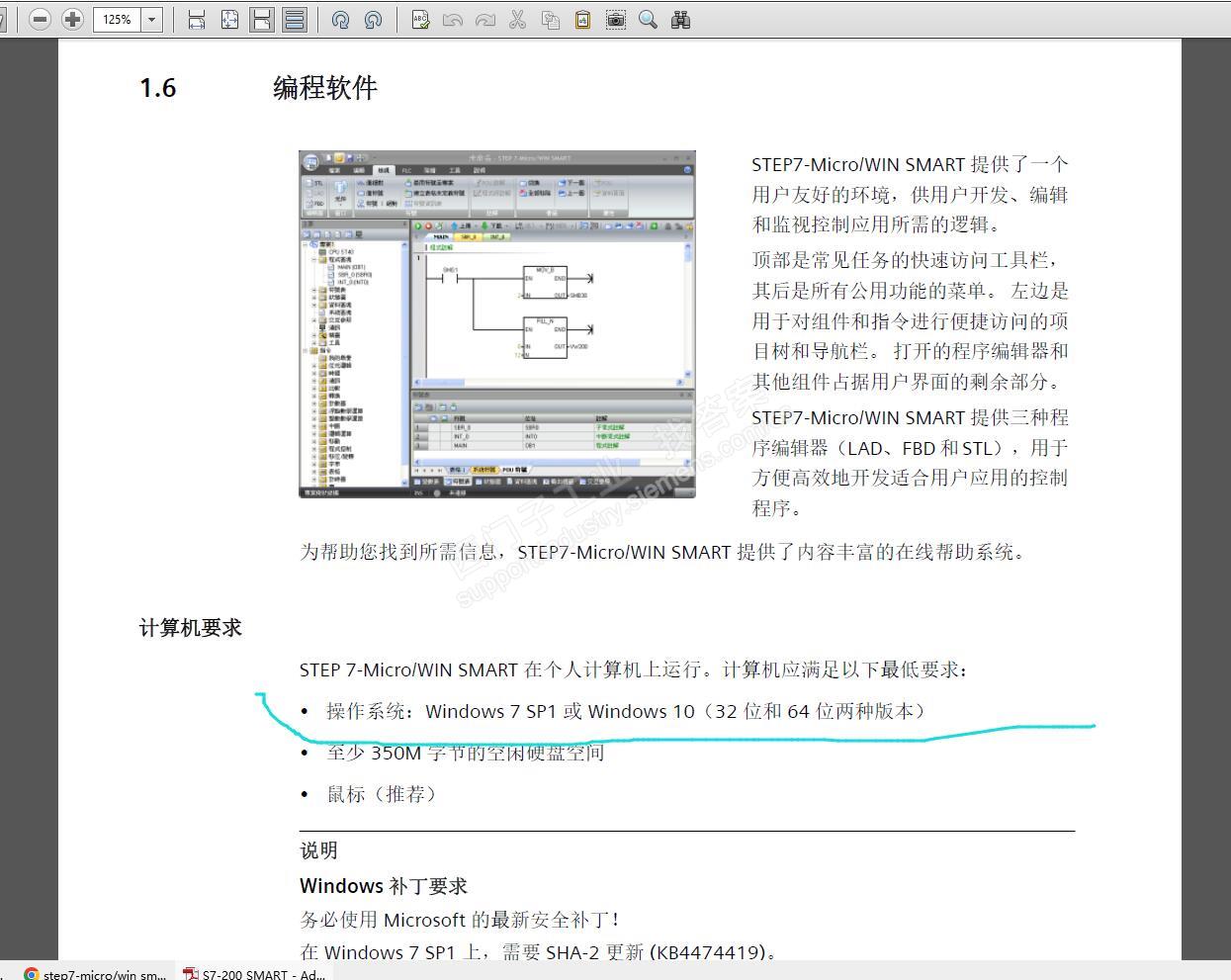Click the clipboard paste icon

[582, 20]
